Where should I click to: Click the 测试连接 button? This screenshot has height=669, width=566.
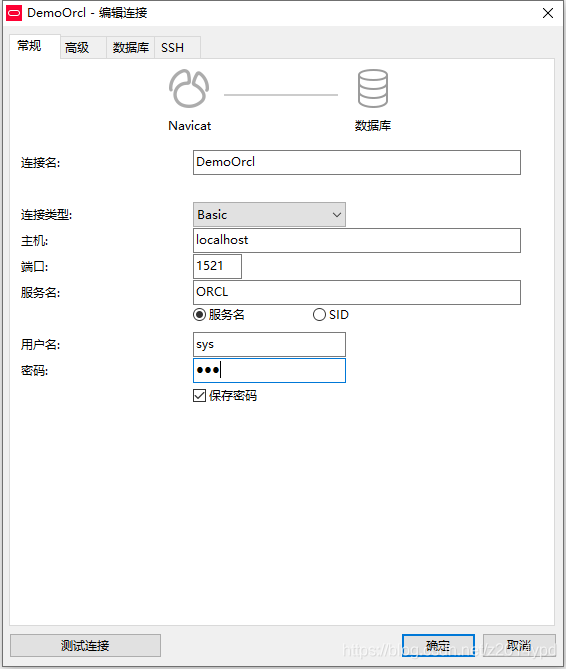coord(85,646)
